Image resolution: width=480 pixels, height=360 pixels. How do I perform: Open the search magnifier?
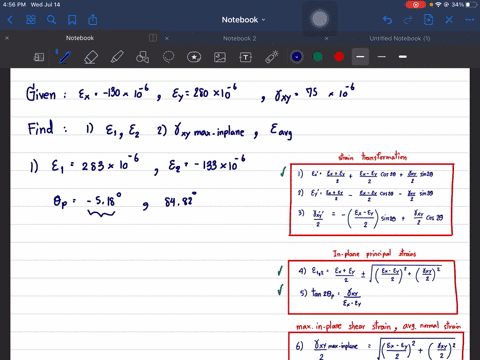(51, 20)
